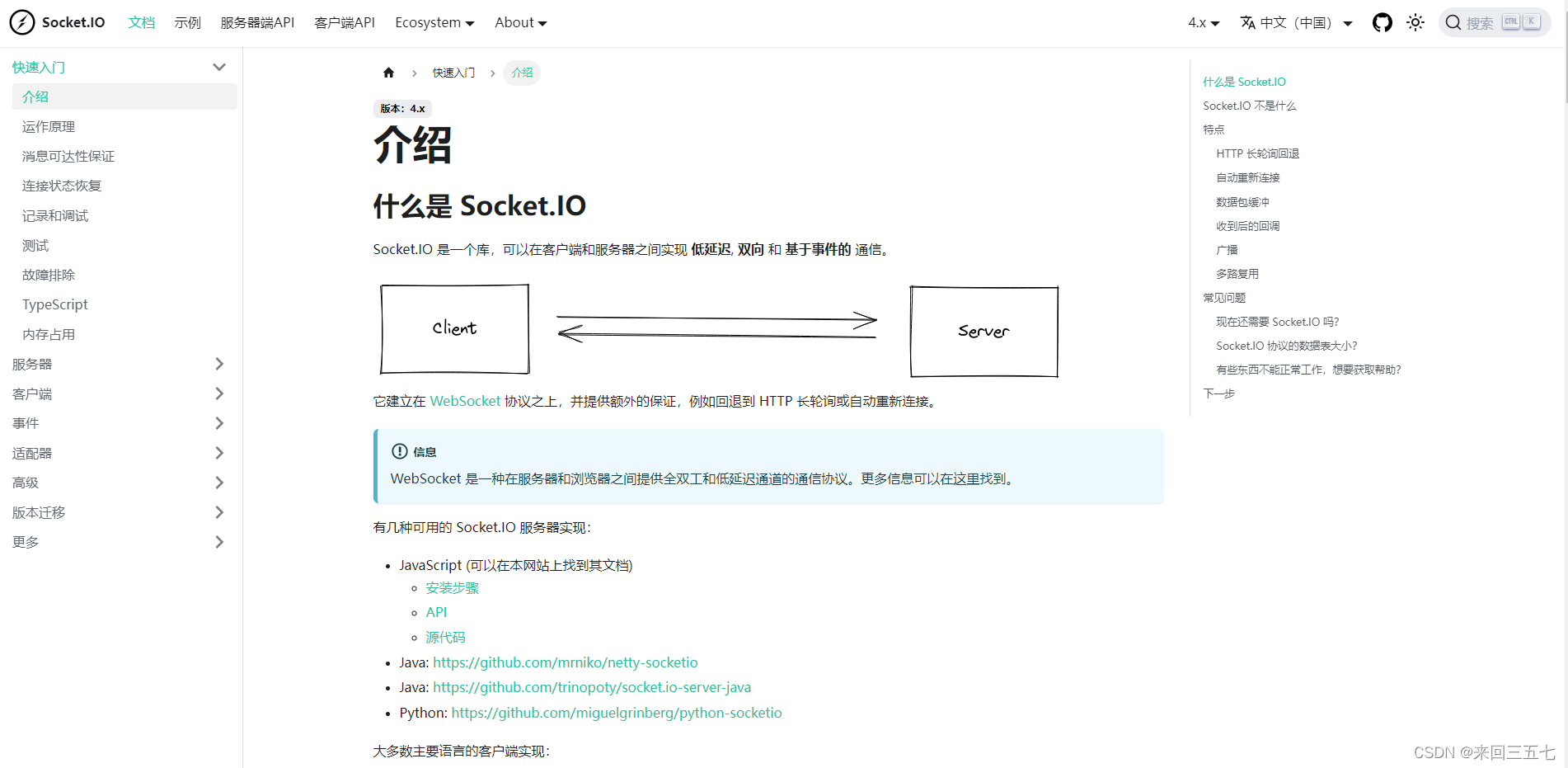This screenshot has height=768, width=1568.
Task: Select 运作原理 in the sidebar
Action: 49,126
